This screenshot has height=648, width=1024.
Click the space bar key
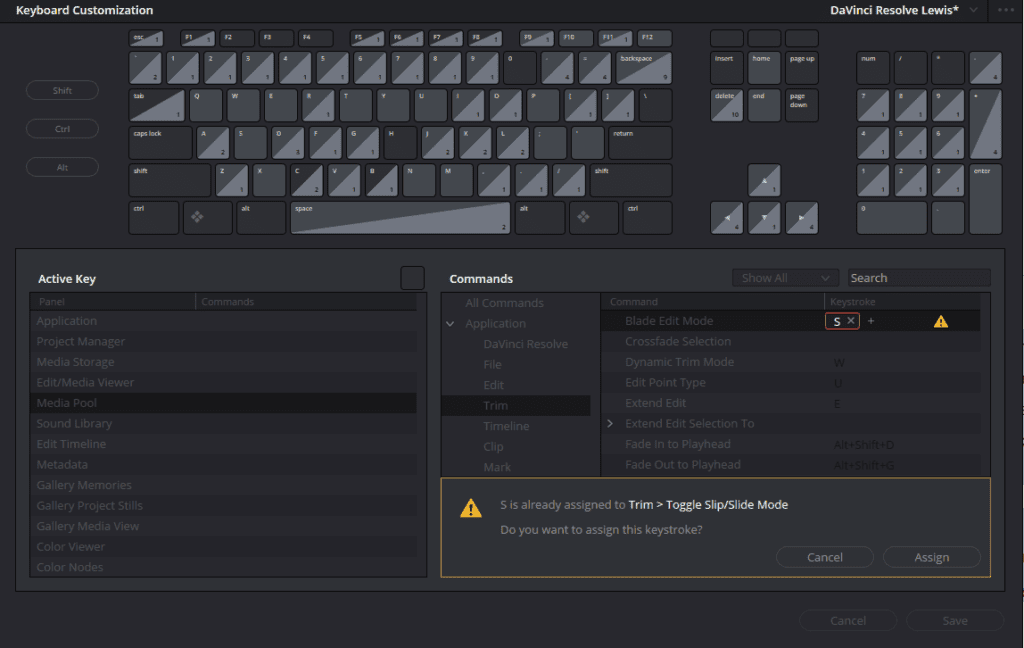click(400, 218)
